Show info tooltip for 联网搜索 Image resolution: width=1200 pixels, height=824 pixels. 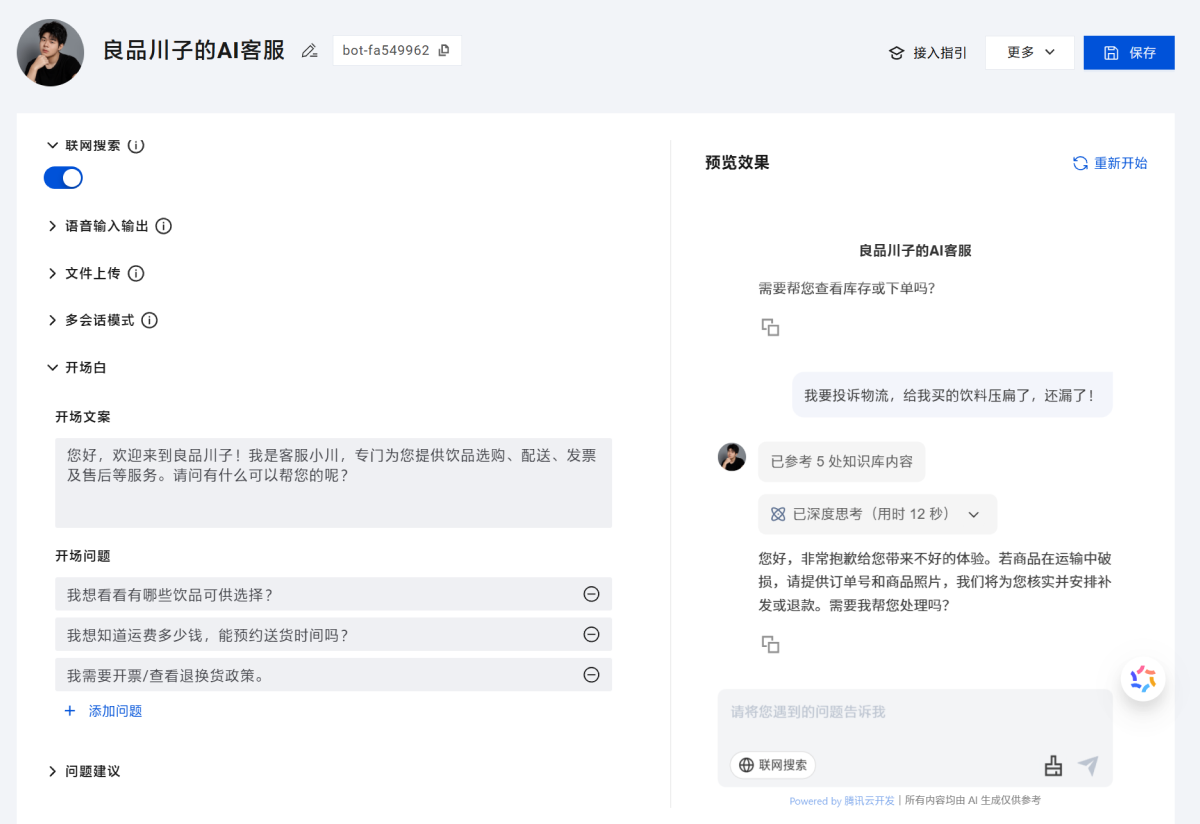(136, 146)
